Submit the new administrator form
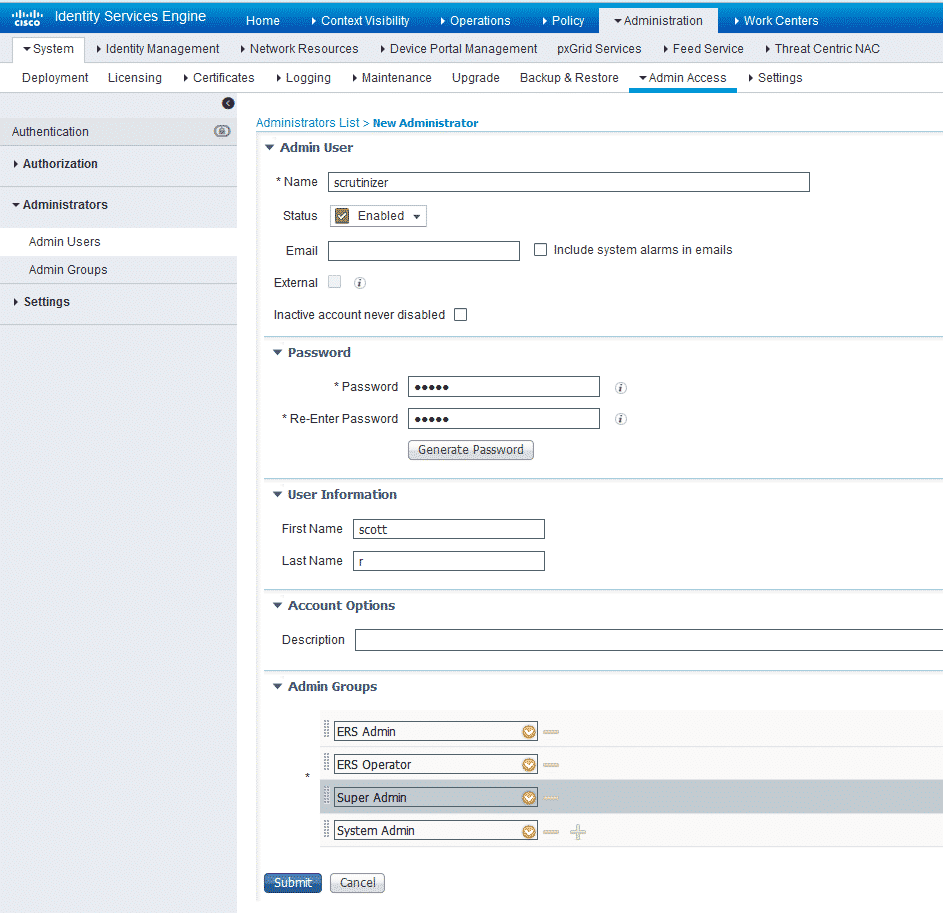The width and height of the screenshot is (943, 913). pyautogui.click(x=293, y=882)
